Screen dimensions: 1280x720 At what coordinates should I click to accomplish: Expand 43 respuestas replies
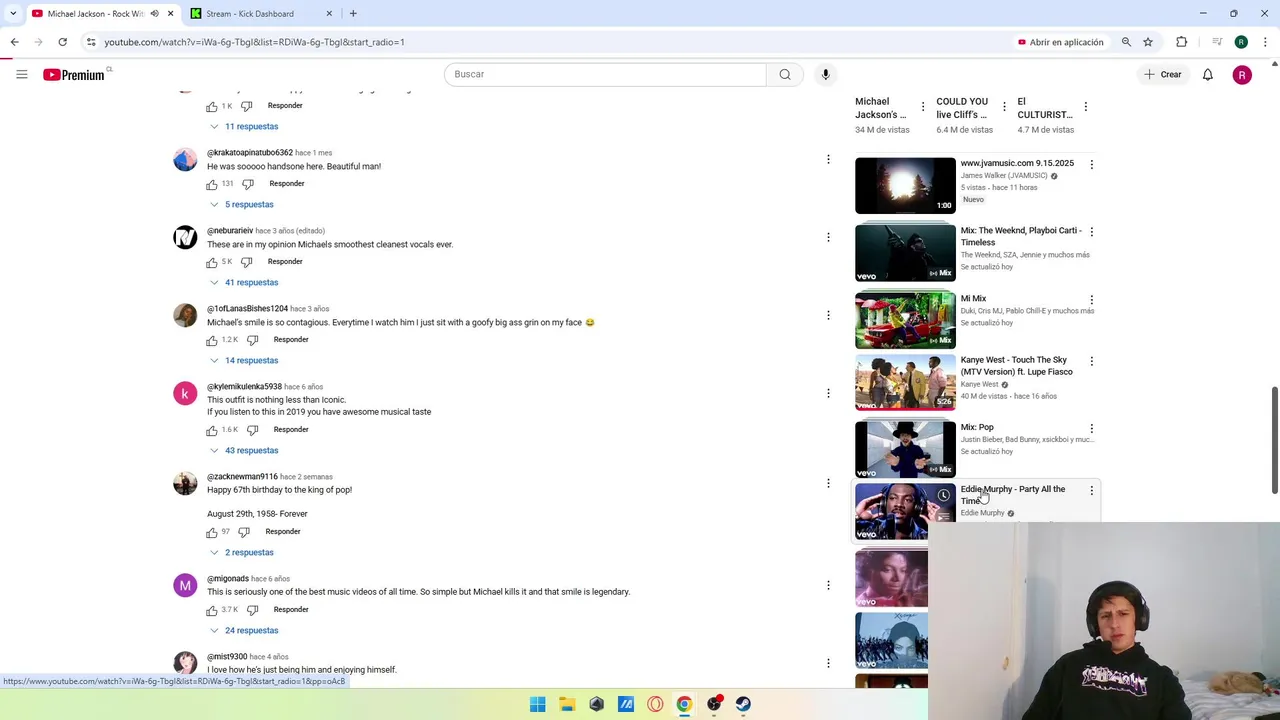point(243,451)
